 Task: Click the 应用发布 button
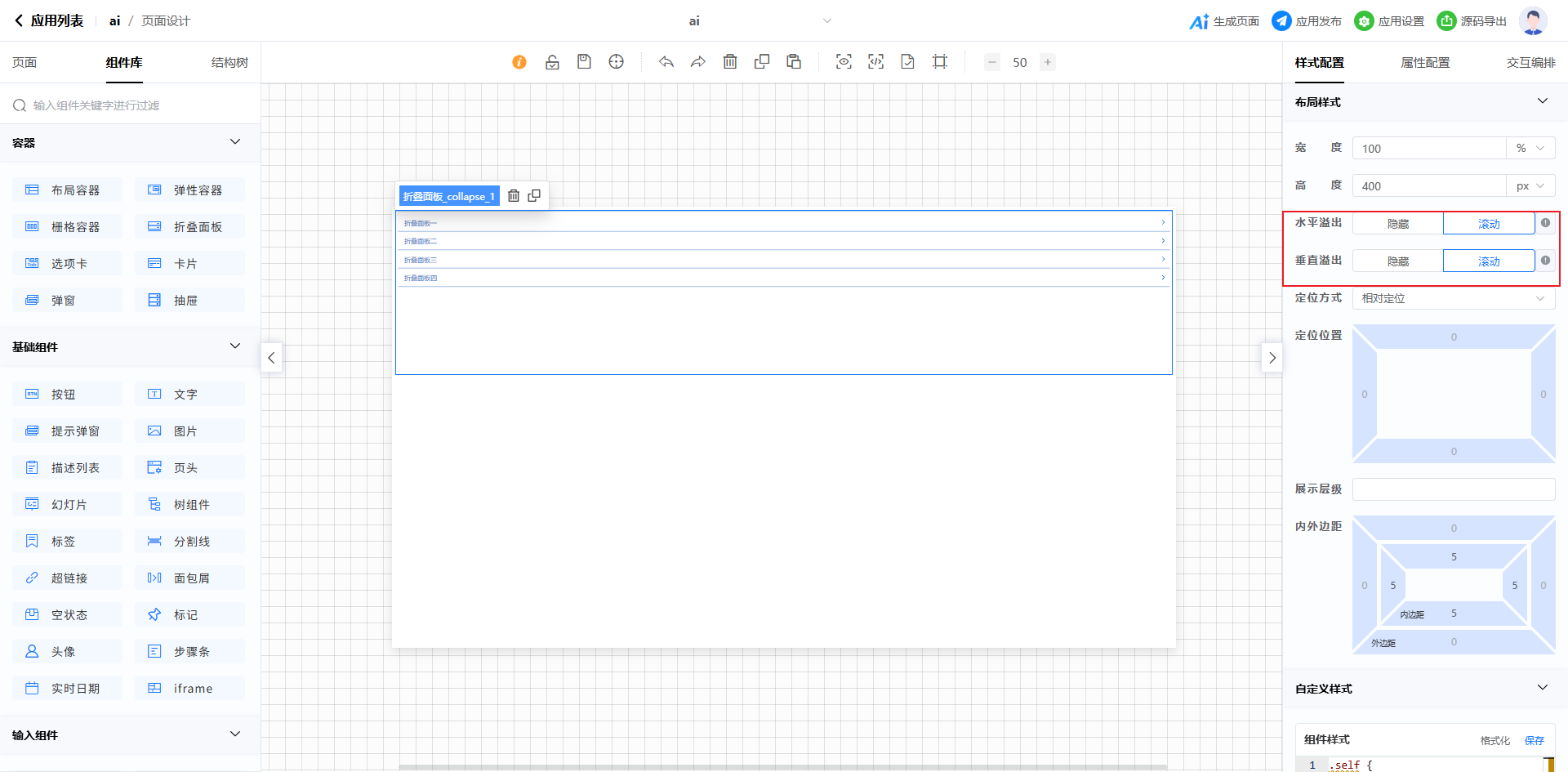(x=1307, y=21)
